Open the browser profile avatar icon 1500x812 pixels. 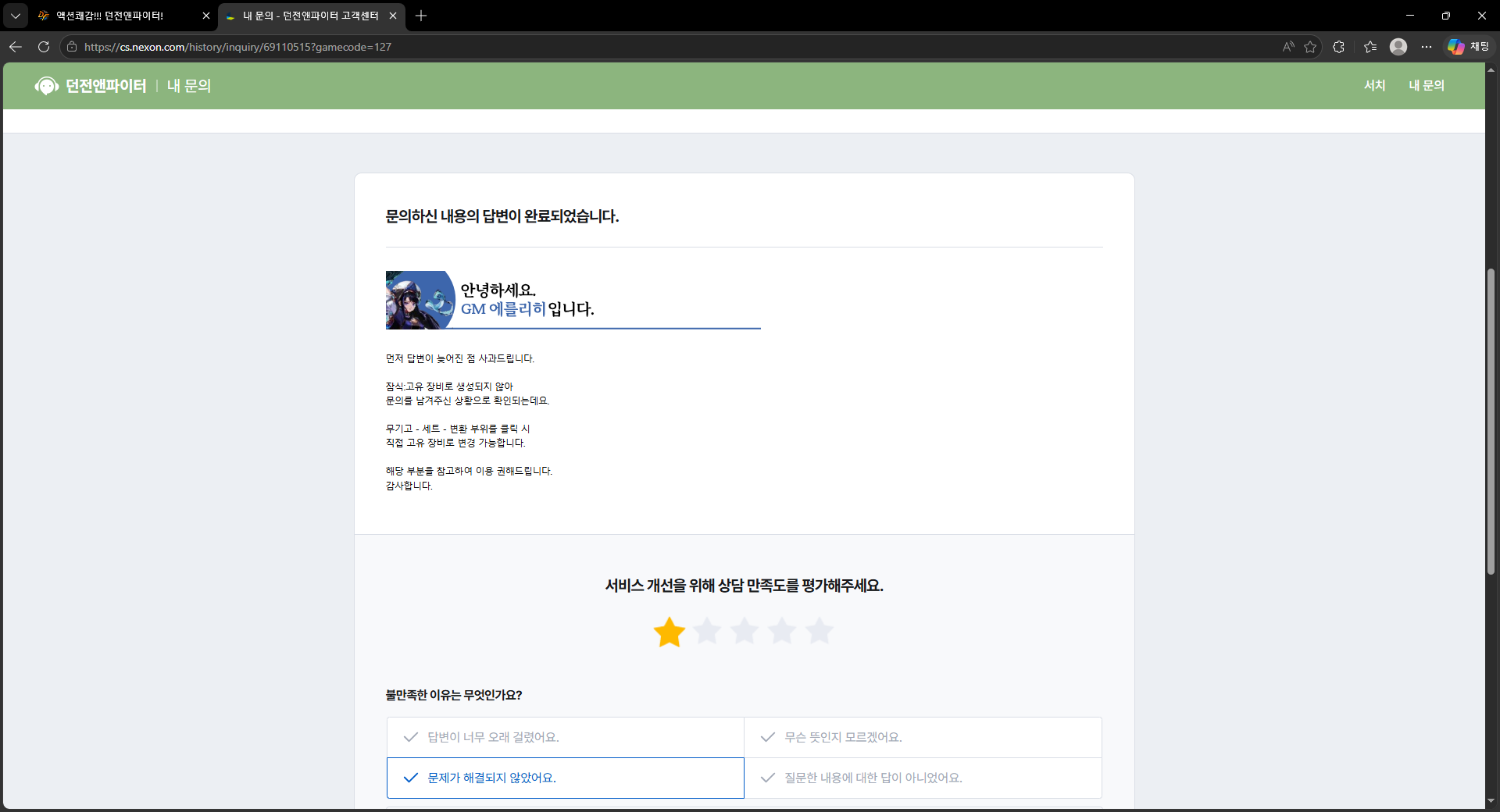(1398, 47)
